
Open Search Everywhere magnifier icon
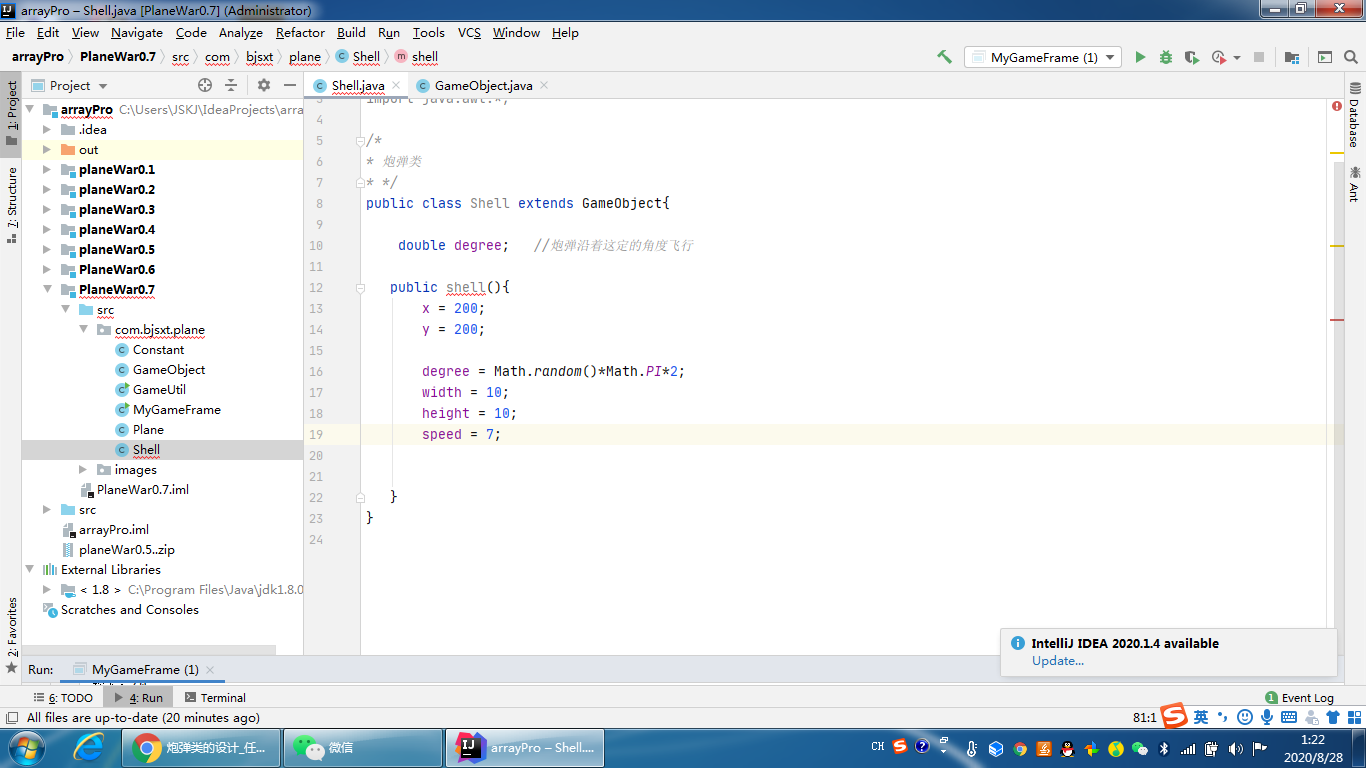click(1352, 57)
